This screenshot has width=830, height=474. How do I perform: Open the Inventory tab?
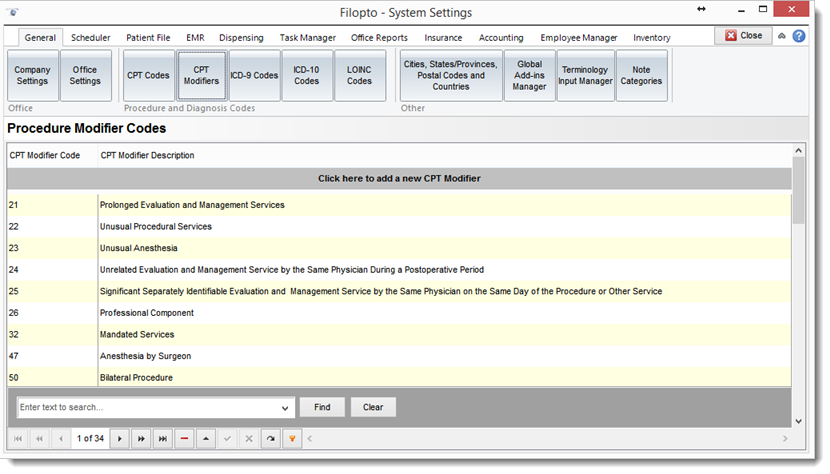(x=652, y=38)
